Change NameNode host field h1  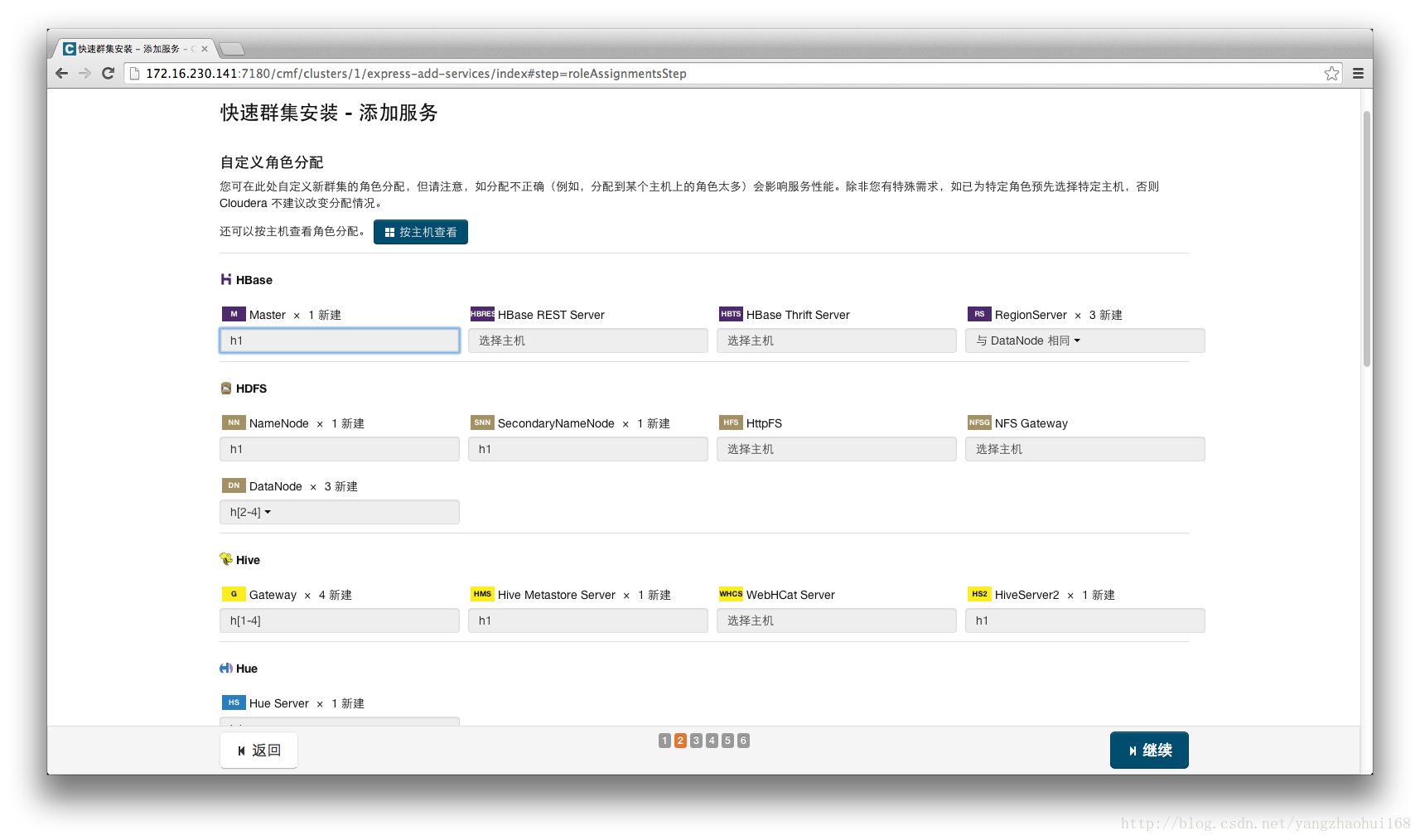tap(339, 449)
